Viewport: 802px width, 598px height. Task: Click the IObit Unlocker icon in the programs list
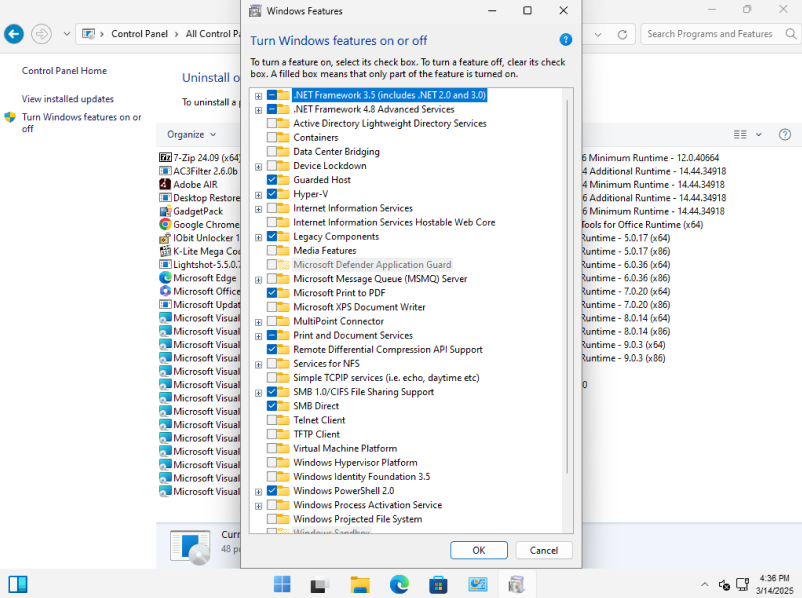pyautogui.click(x=165, y=237)
